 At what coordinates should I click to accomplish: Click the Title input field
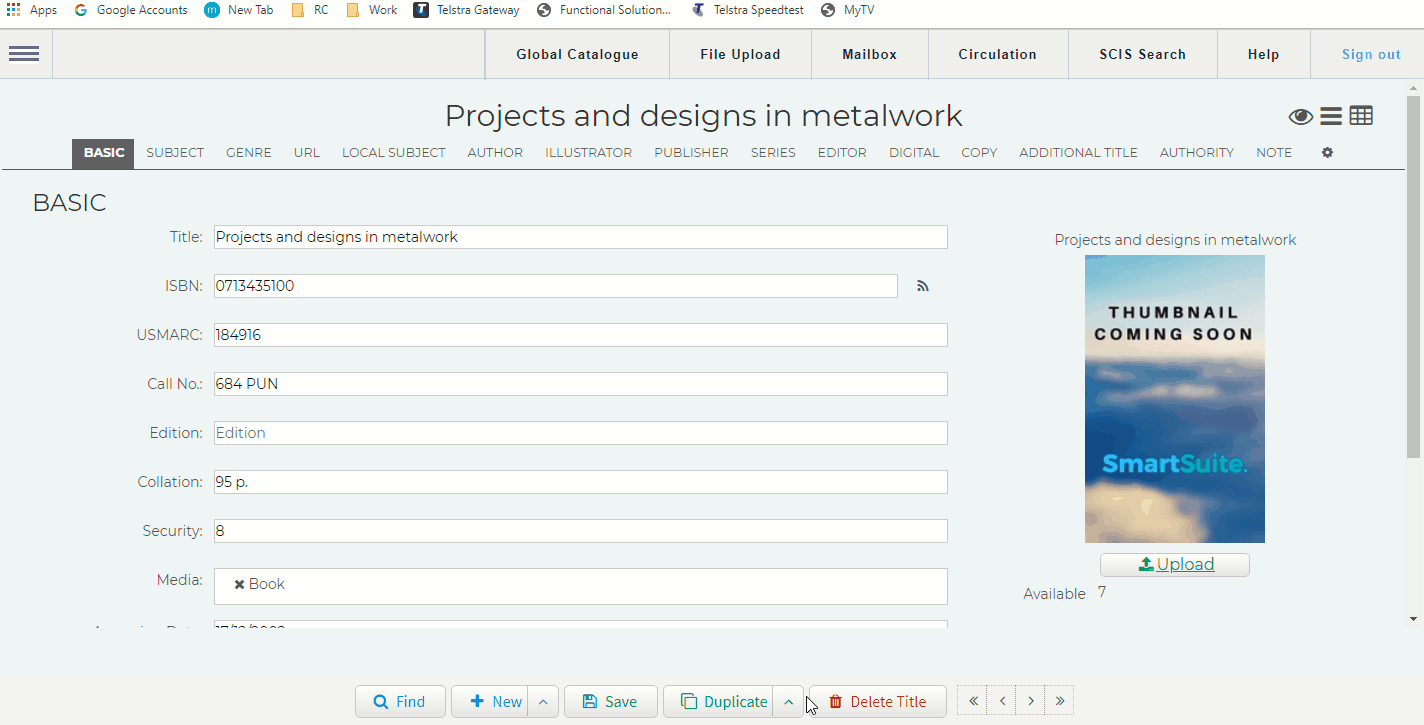(x=580, y=237)
